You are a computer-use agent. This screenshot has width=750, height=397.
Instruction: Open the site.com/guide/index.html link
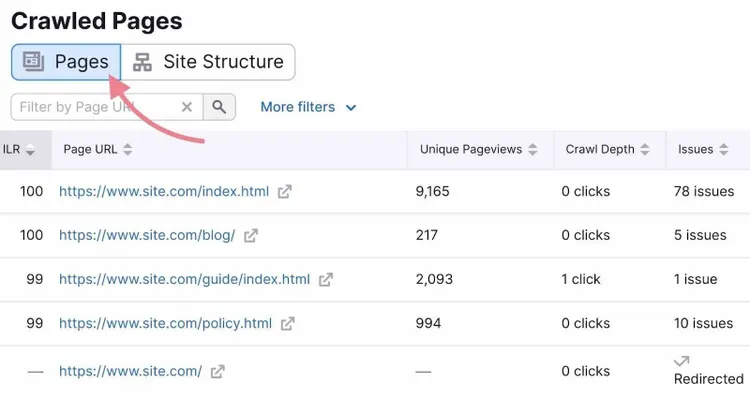click(185, 279)
